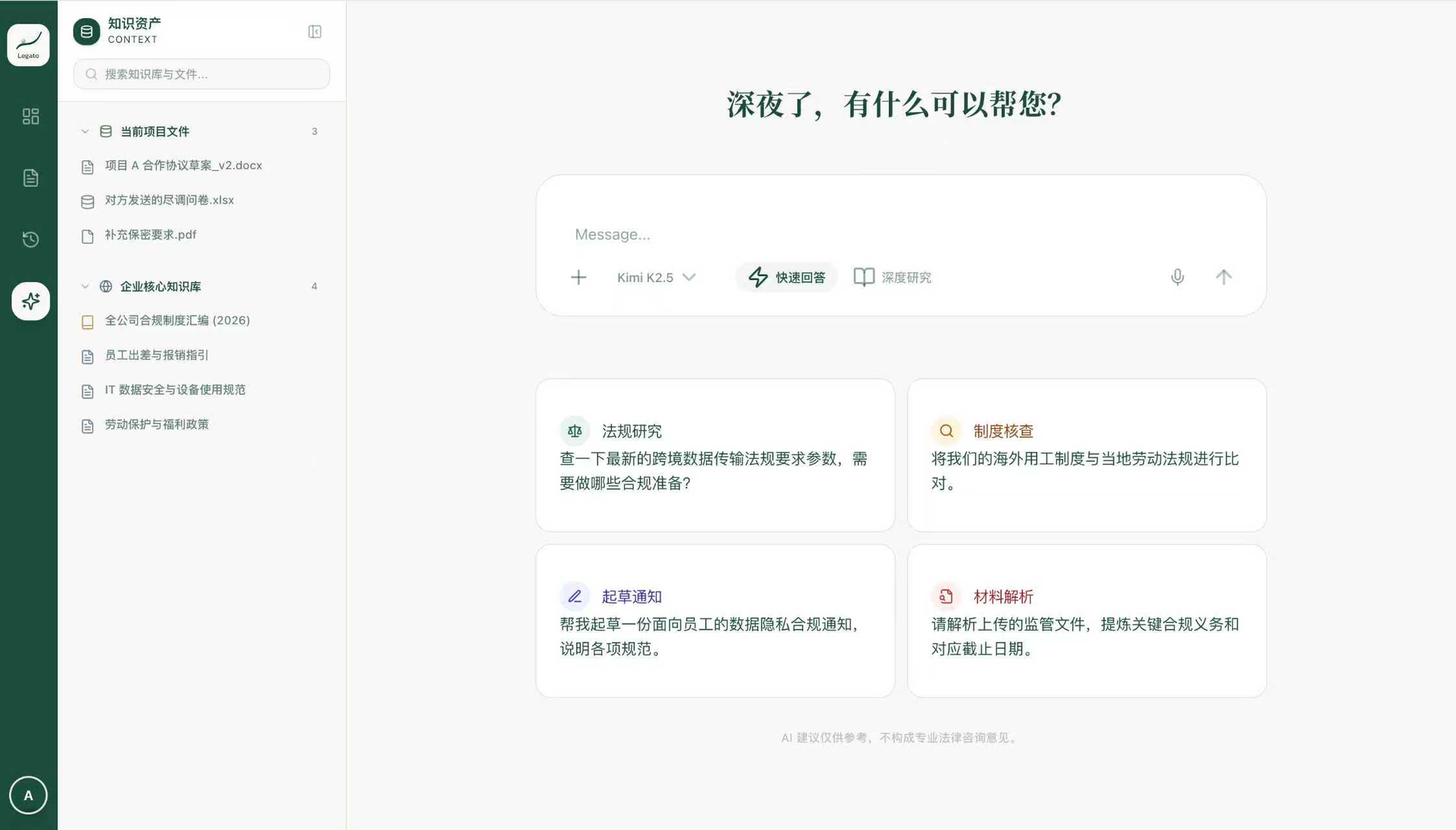The image size is (1456, 830).
Task: Click the file icon on 材料解析 card
Action: (x=946, y=596)
